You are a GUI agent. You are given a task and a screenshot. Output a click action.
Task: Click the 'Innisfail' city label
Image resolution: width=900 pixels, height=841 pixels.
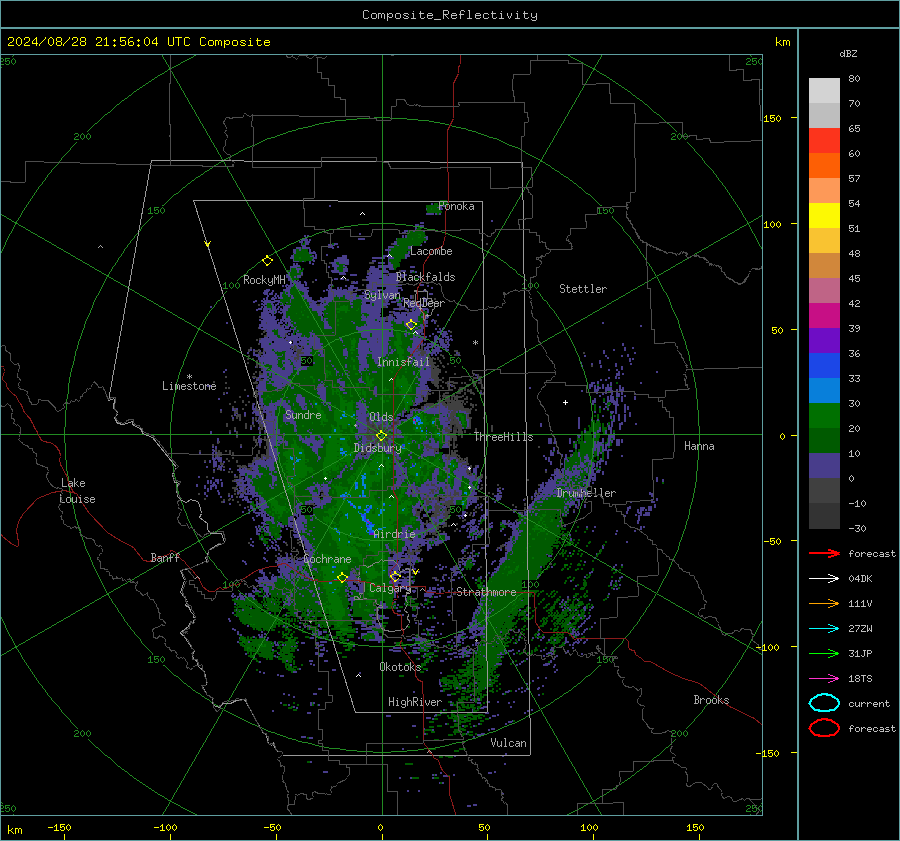pos(403,362)
